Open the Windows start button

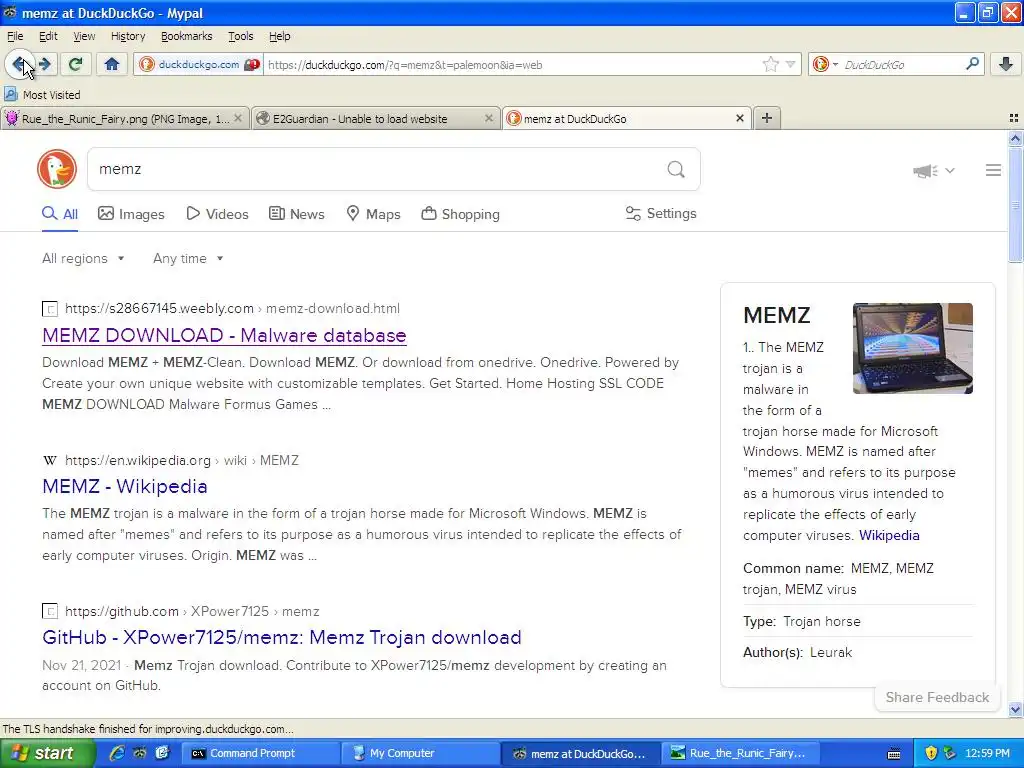(x=48, y=753)
